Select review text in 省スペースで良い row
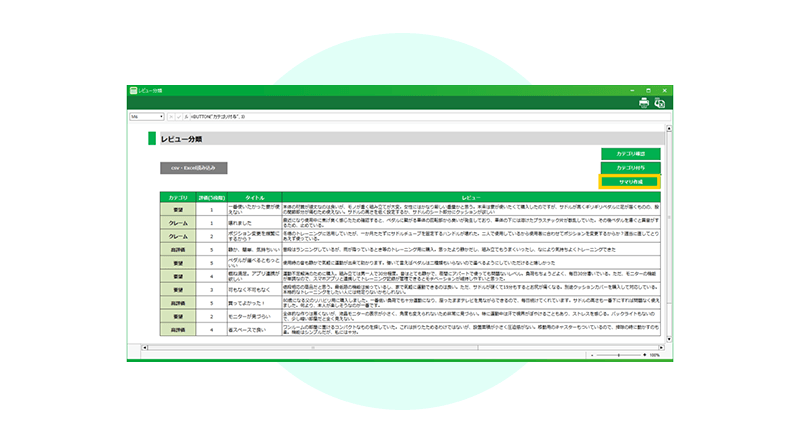This screenshot has height=440, width=800. 471,330
